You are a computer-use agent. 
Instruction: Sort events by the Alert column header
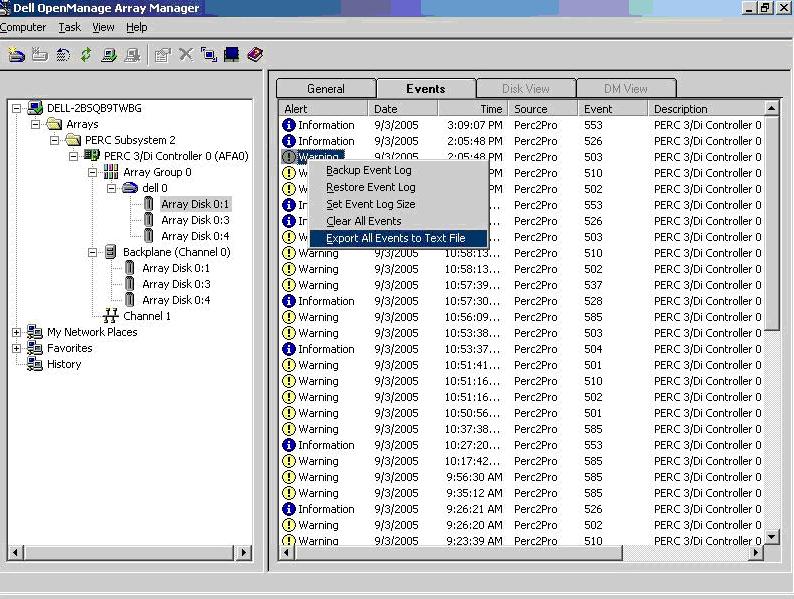[x=323, y=108]
